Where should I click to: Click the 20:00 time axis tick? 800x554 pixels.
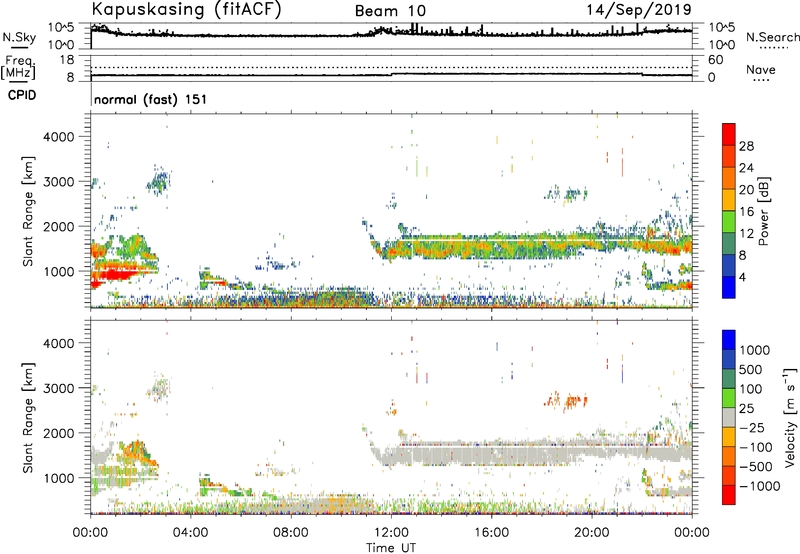(592, 533)
